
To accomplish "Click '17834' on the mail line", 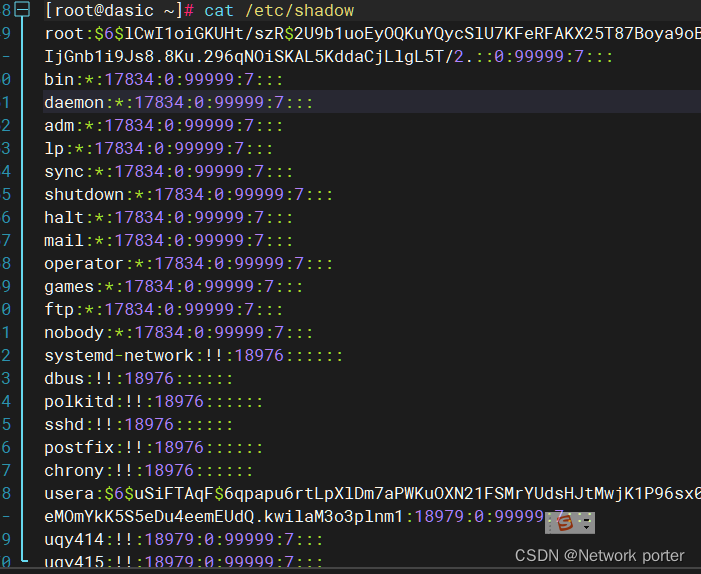I will [139, 241].
